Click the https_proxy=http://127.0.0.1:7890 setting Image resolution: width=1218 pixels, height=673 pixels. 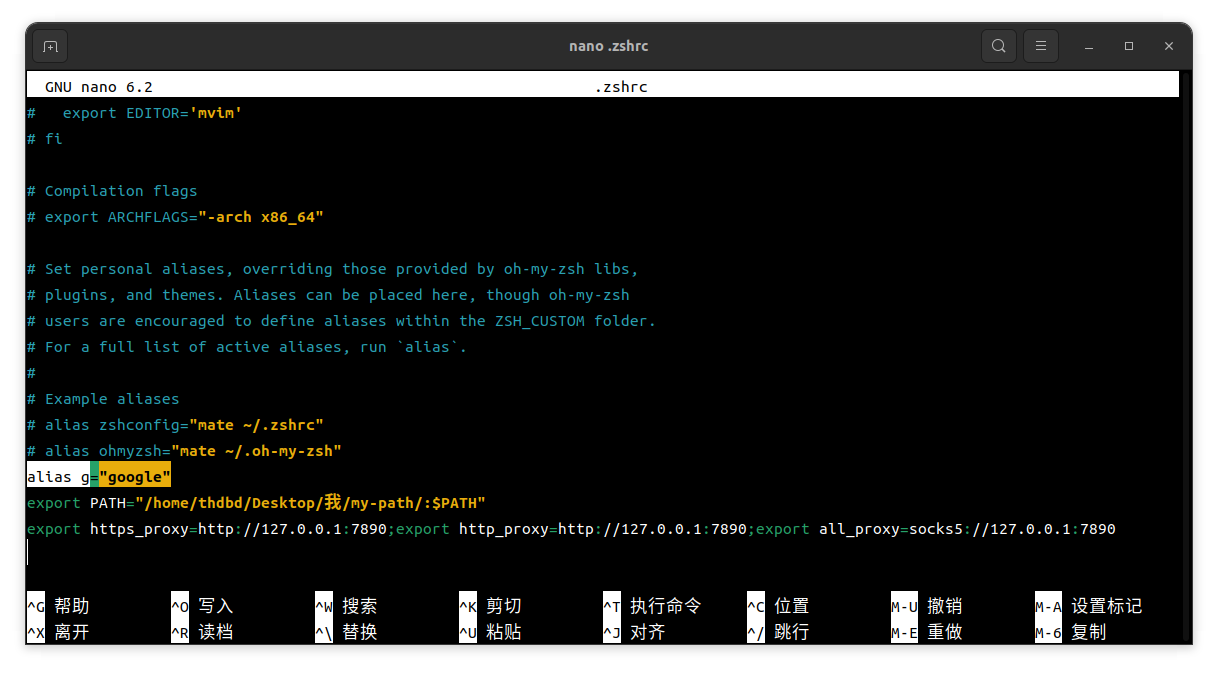tap(238, 529)
